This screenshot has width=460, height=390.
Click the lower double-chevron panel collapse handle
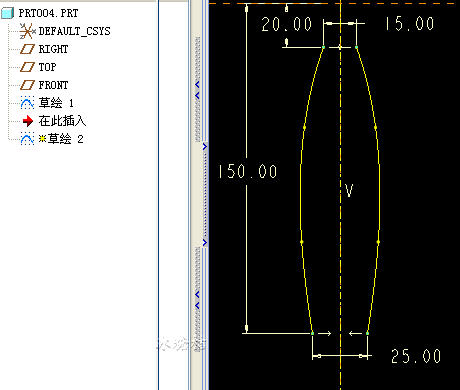197,300
